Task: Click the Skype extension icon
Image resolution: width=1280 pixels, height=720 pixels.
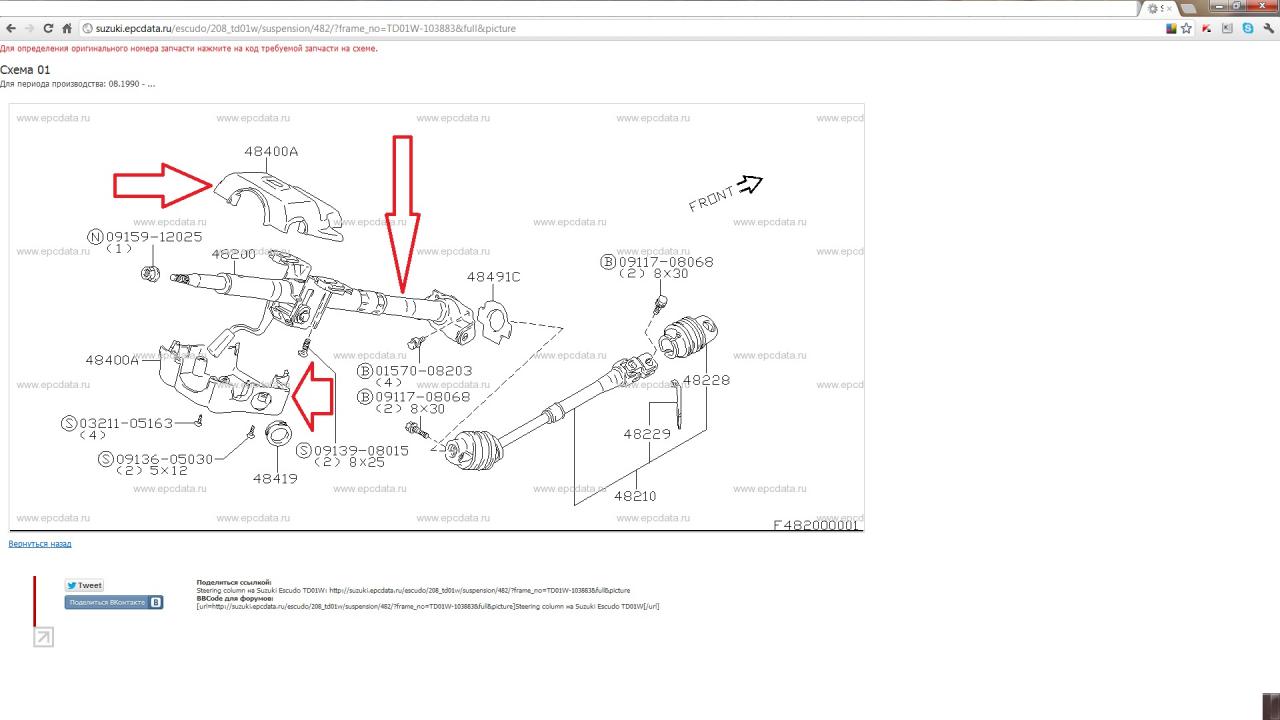Action: (x=1248, y=29)
